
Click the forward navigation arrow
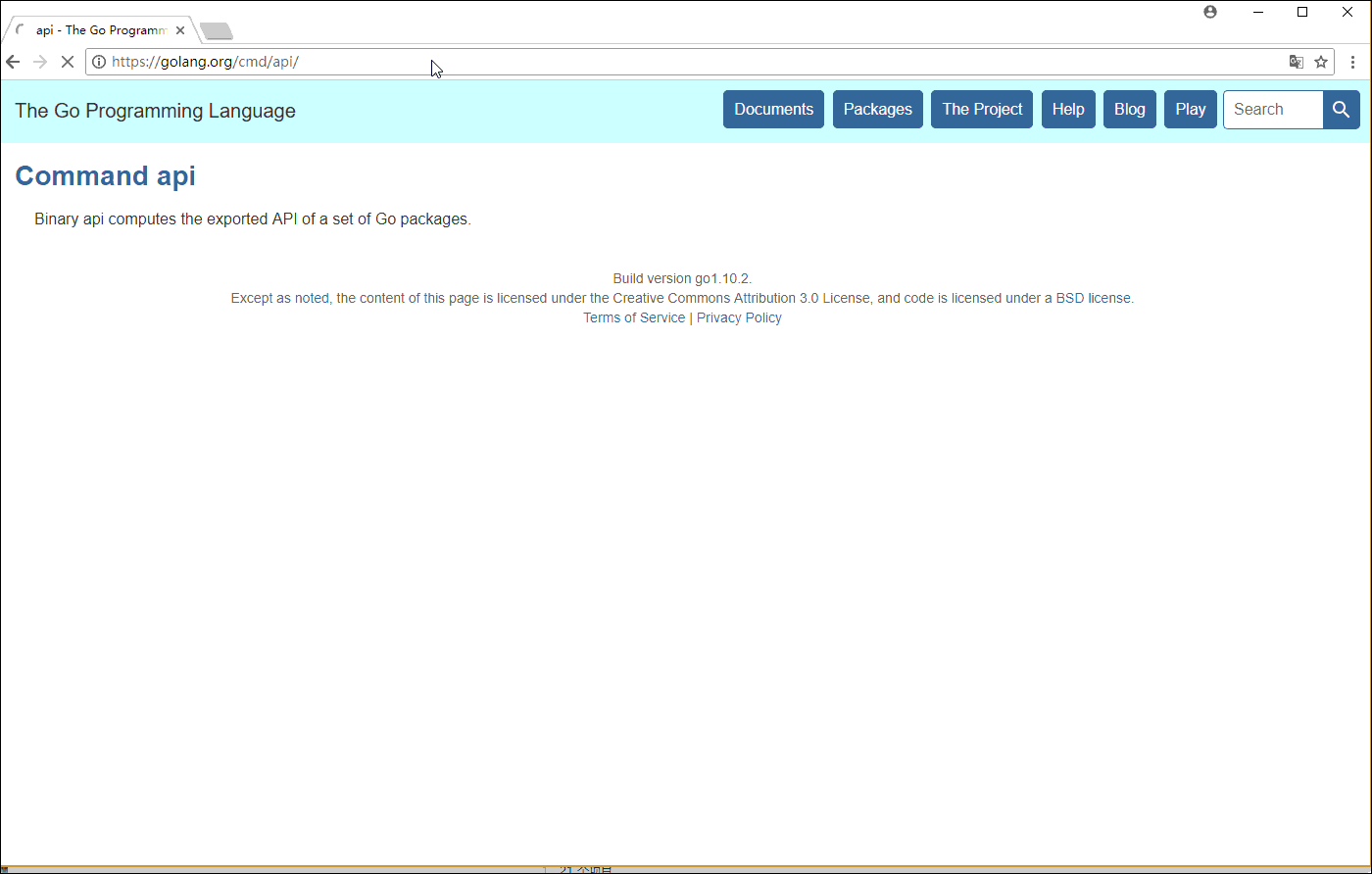click(40, 62)
